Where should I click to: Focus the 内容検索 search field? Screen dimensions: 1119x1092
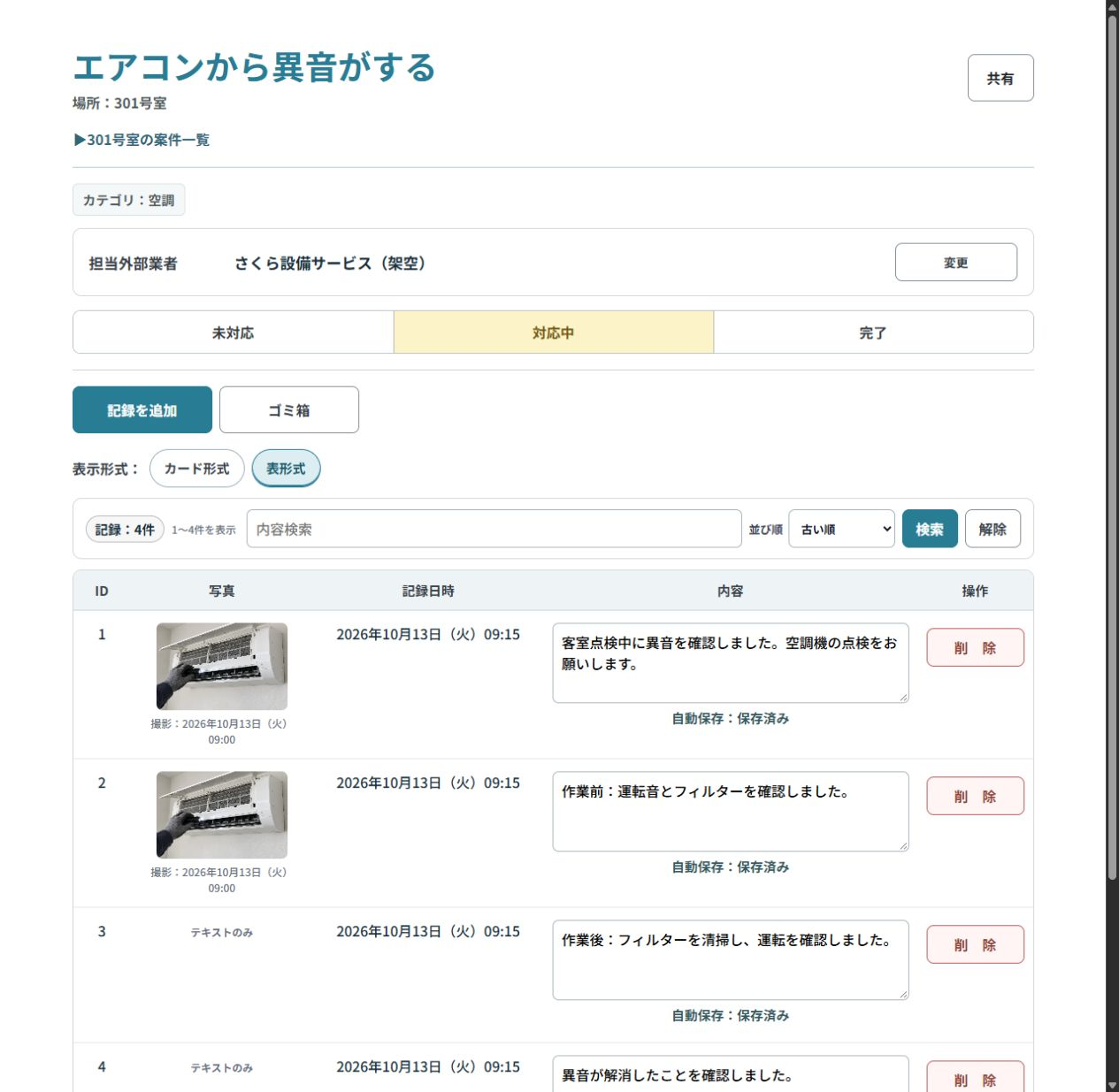coord(494,529)
